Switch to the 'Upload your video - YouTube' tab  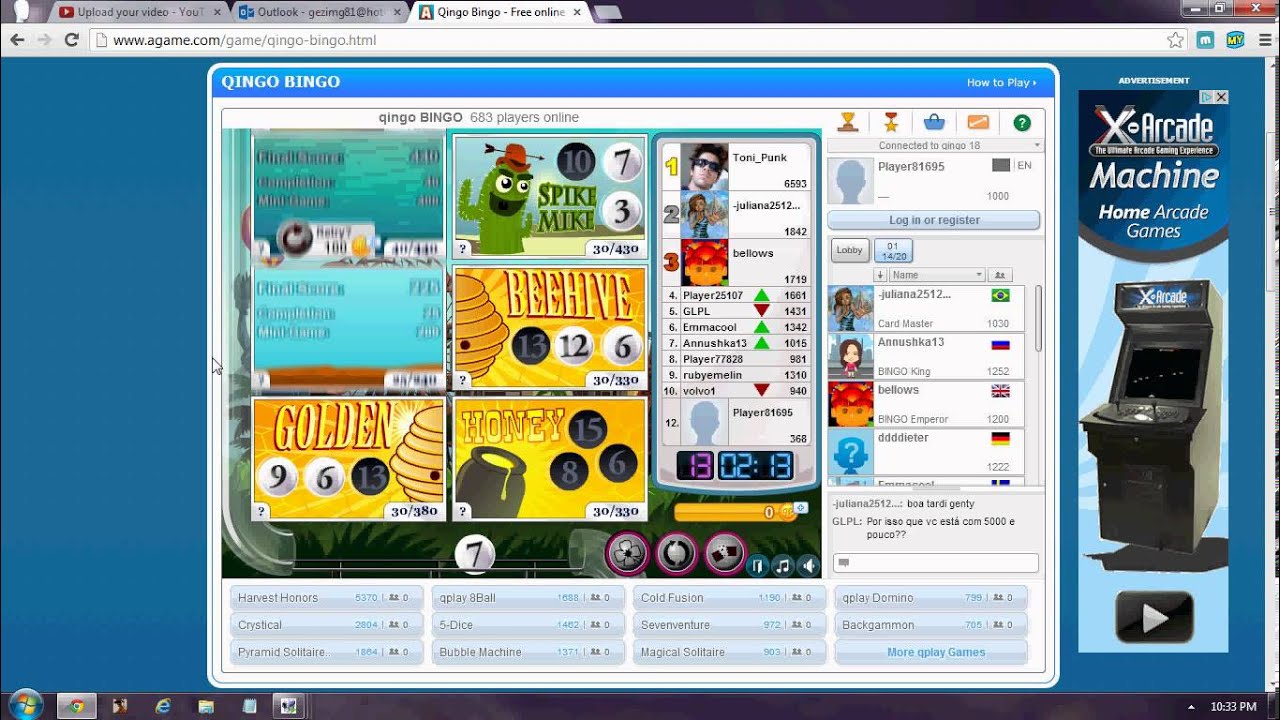140,12
